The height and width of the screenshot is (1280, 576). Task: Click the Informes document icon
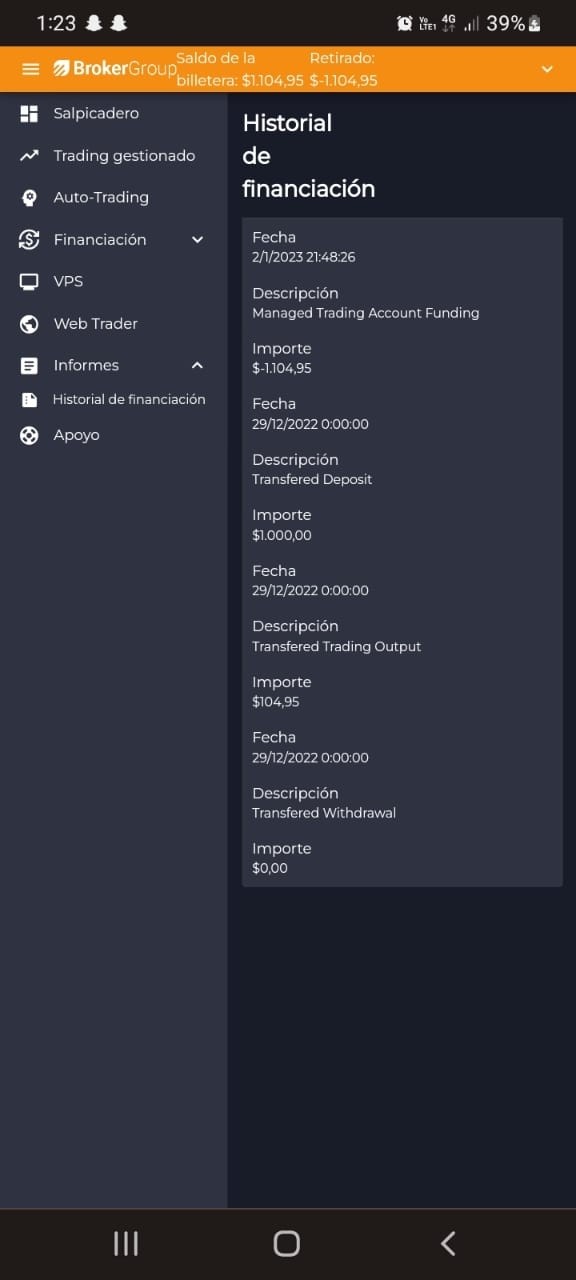pyautogui.click(x=29, y=366)
